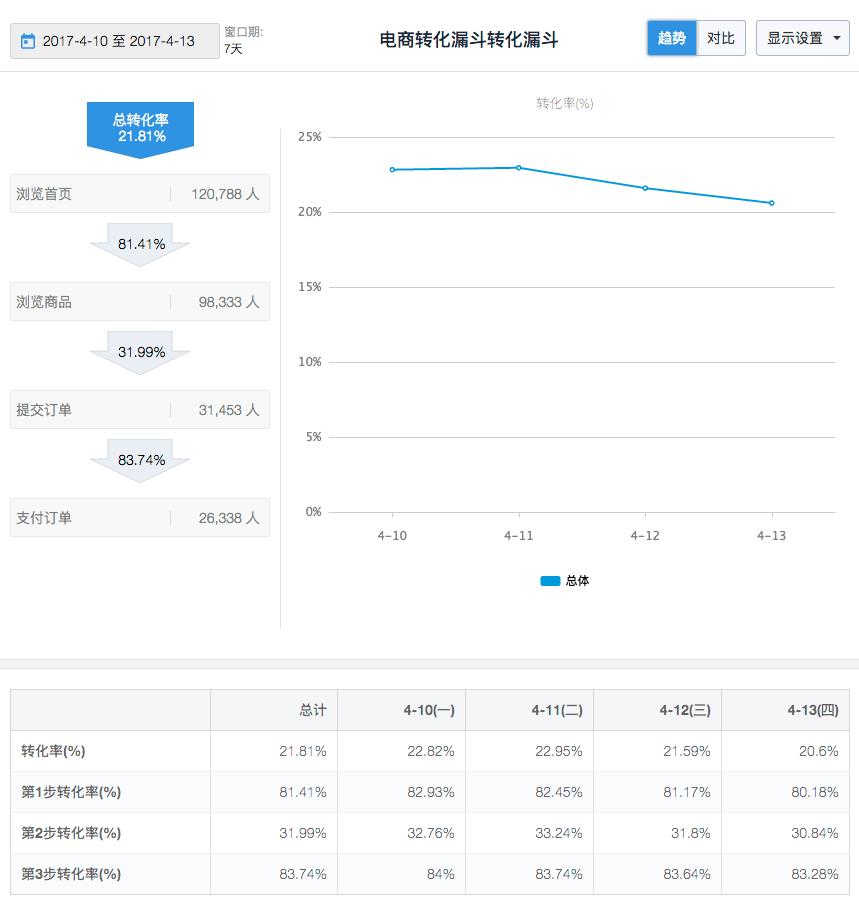Open the 浏览首页 funnel step

pyautogui.click(x=140, y=193)
